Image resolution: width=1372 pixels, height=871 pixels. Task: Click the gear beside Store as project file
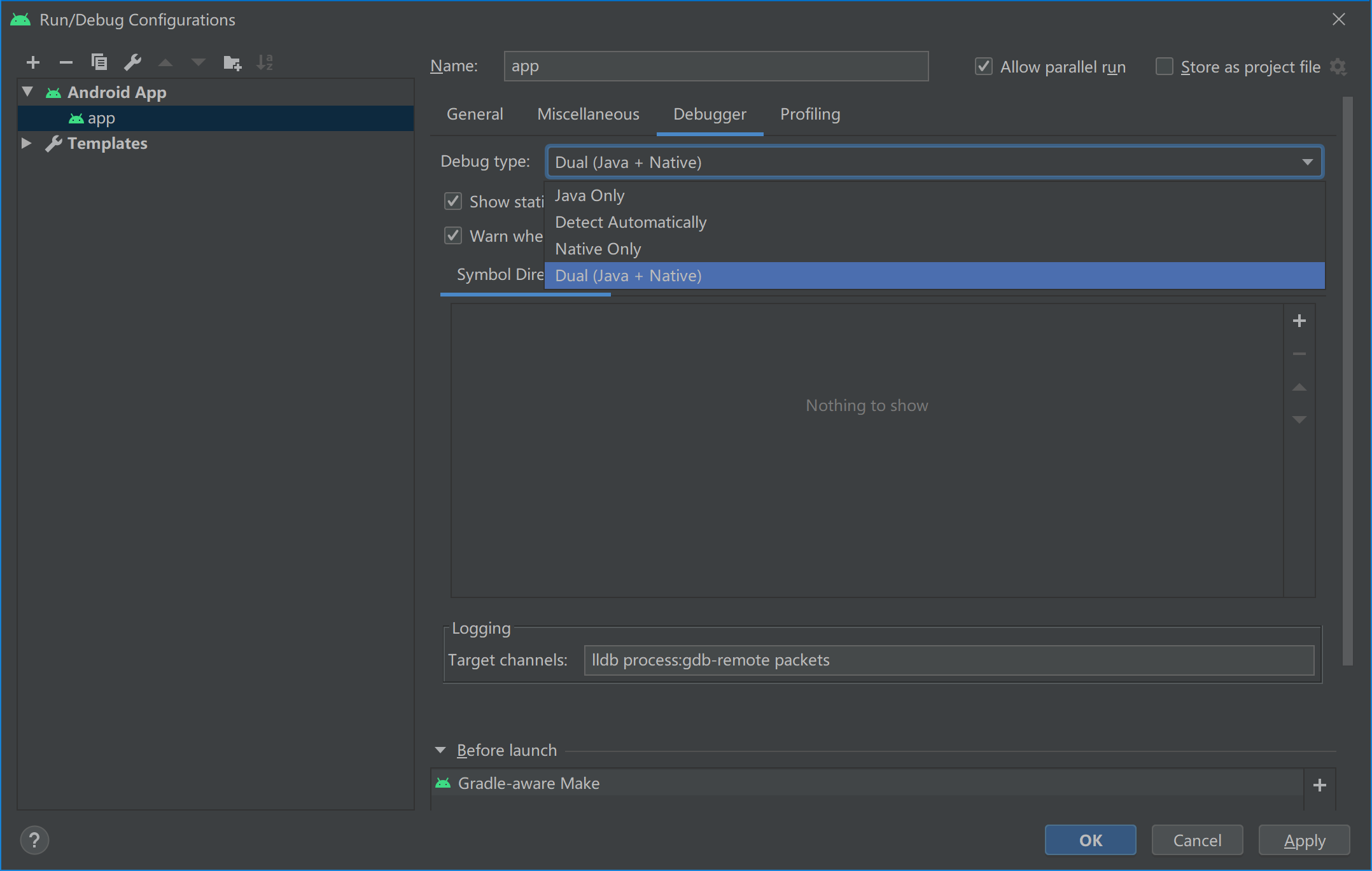[1340, 66]
